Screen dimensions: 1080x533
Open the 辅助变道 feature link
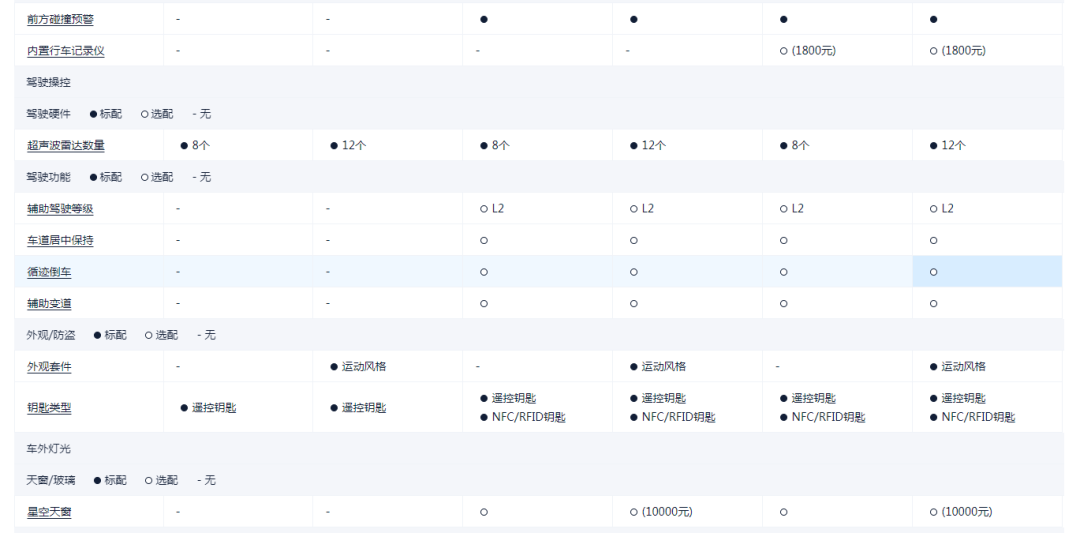[49, 304]
